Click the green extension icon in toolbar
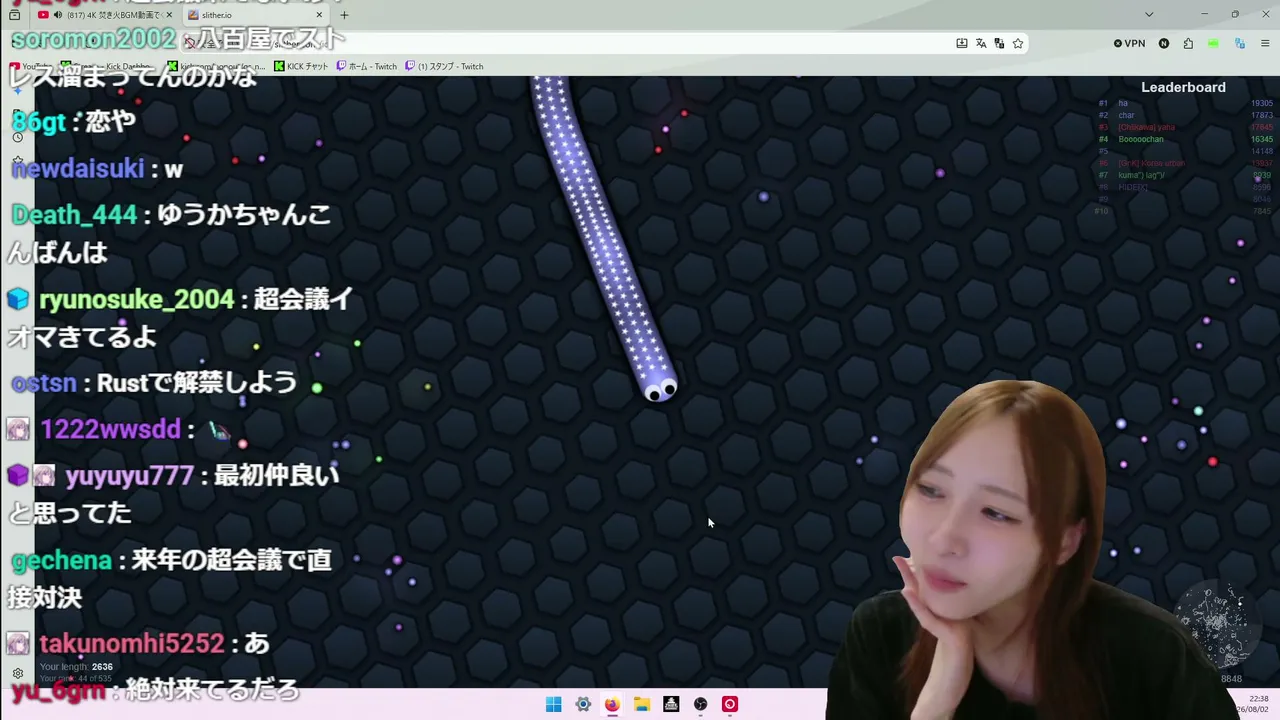Viewport: 1280px width, 720px height. (x=1213, y=43)
